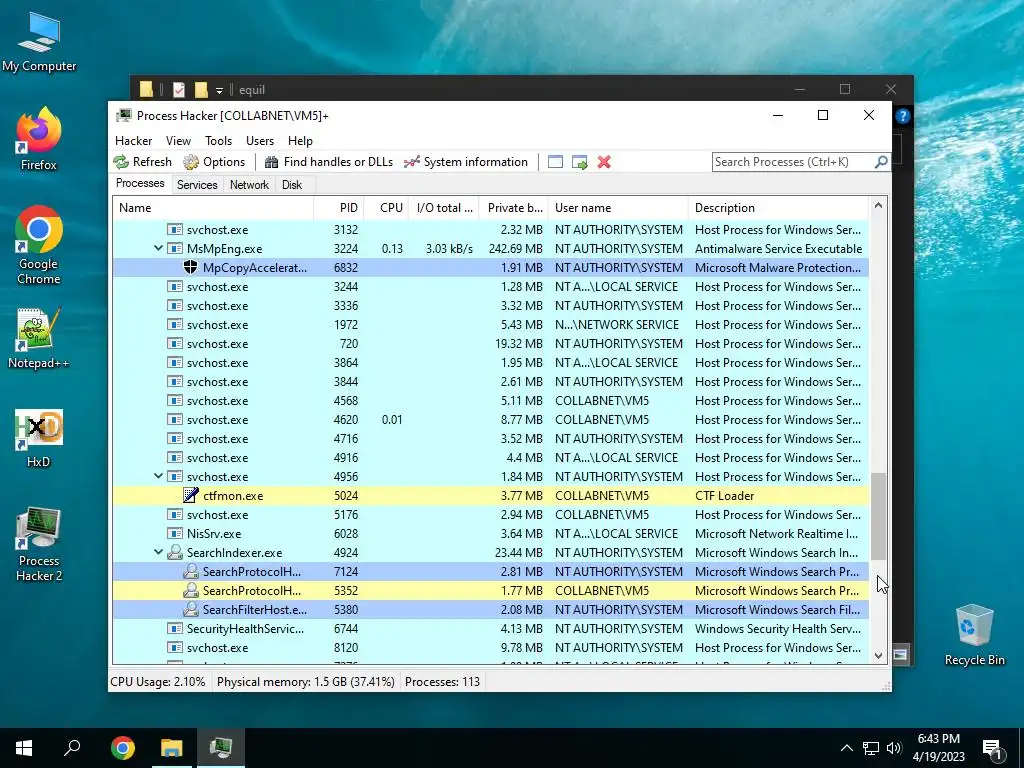Select MpCopyAccelerat... shield icon row
Screen dimensions: 1024x768
tap(190, 267)
